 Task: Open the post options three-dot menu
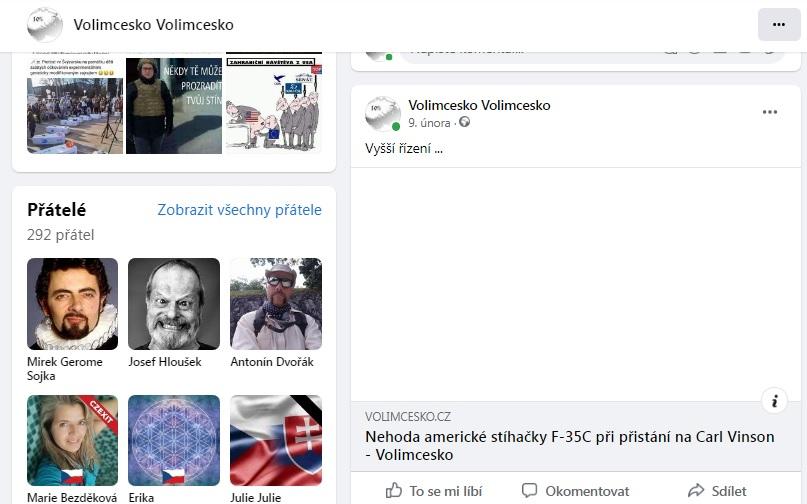[770, 112]
